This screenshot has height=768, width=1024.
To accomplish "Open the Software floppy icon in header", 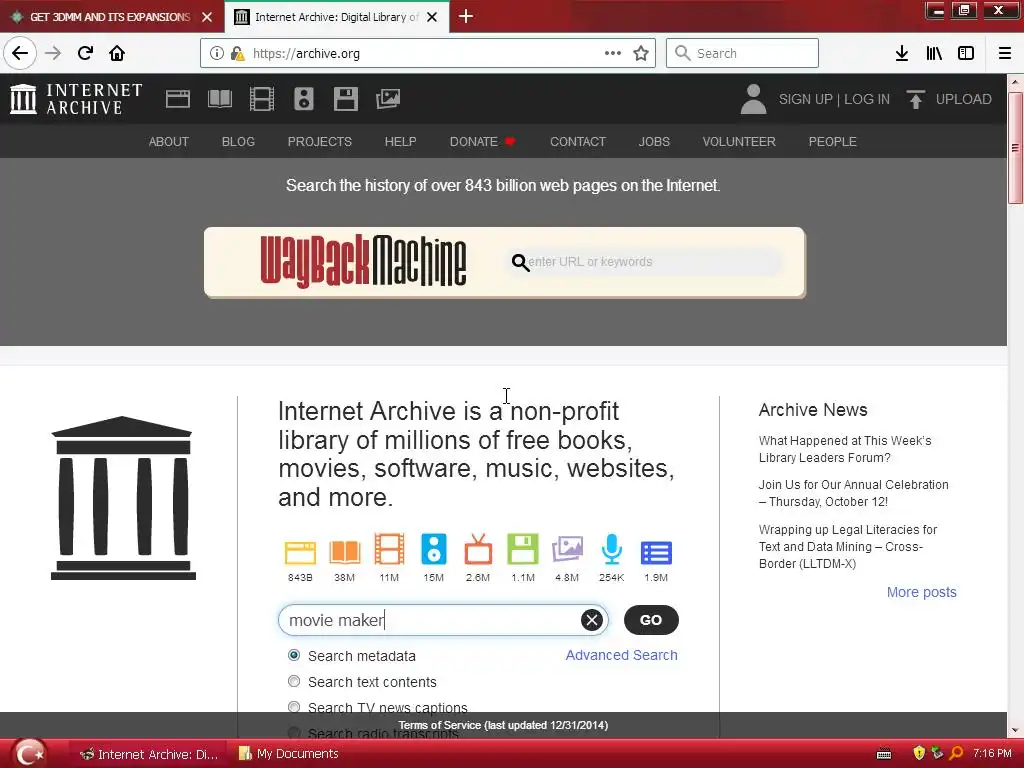I will [x=345, y=99].
